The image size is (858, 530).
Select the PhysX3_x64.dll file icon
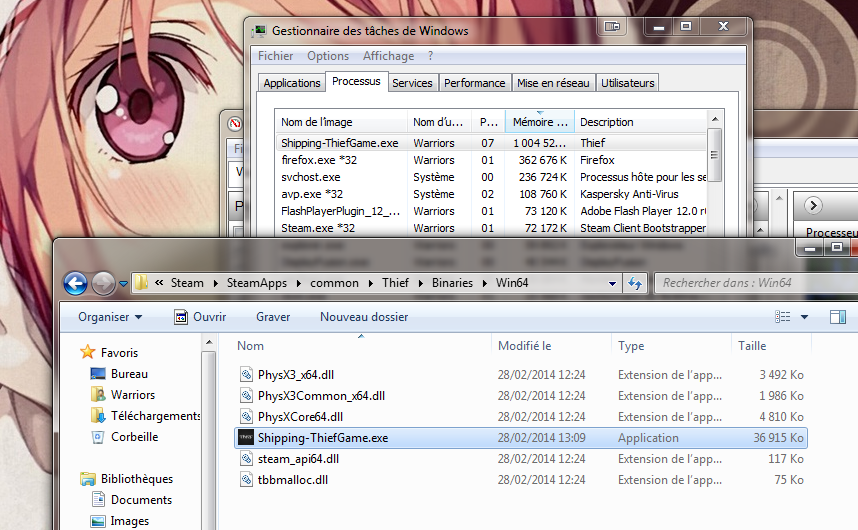pos(246,375)
